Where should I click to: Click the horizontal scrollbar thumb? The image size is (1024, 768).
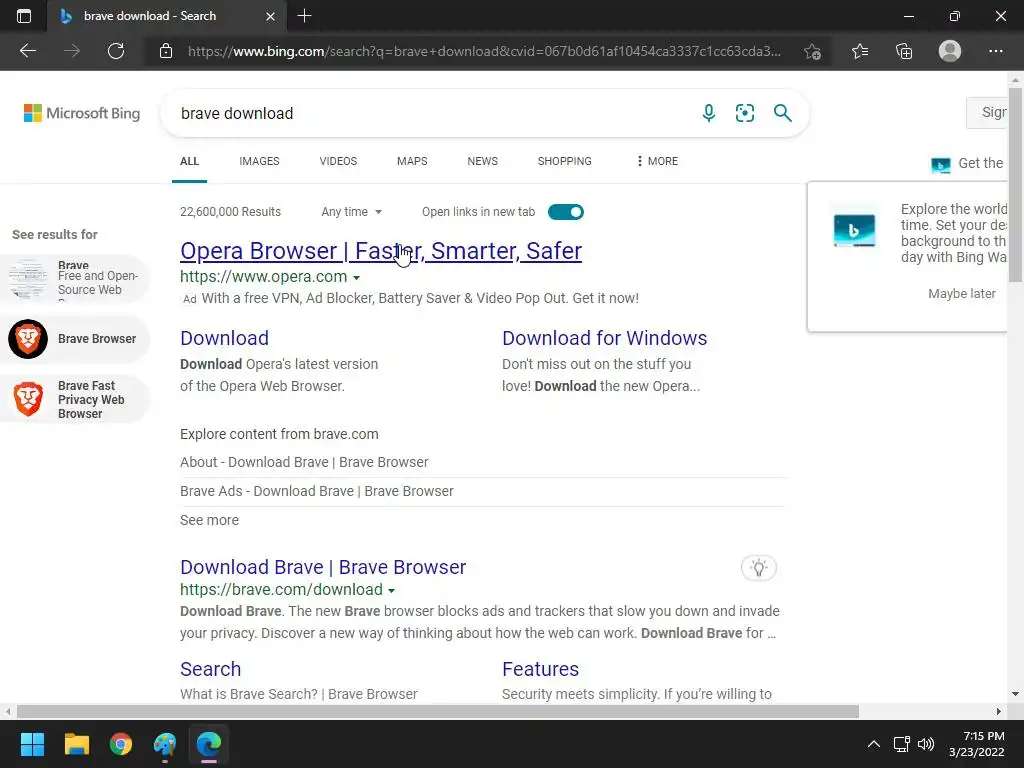438,711
